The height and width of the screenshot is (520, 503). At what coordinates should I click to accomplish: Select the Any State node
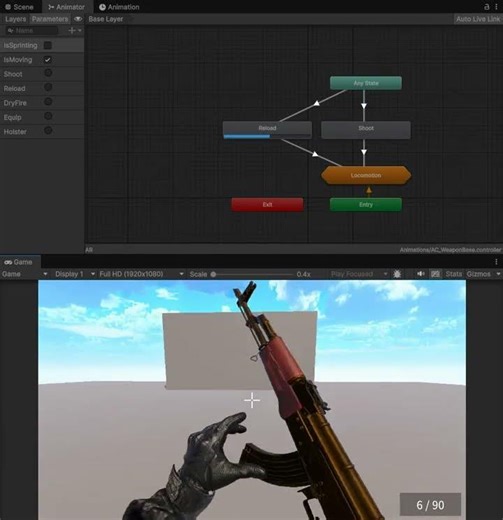pyautogui.click(x=366, y=83)
